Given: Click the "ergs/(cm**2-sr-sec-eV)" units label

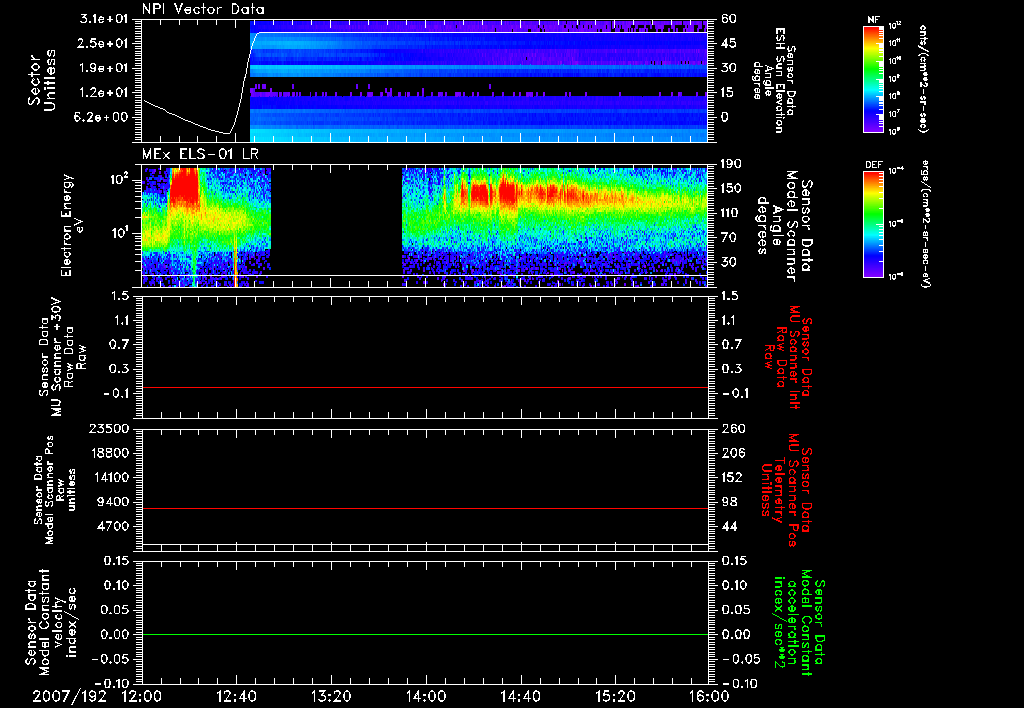Looking at the screenshot, I should (x=926, y=225).
